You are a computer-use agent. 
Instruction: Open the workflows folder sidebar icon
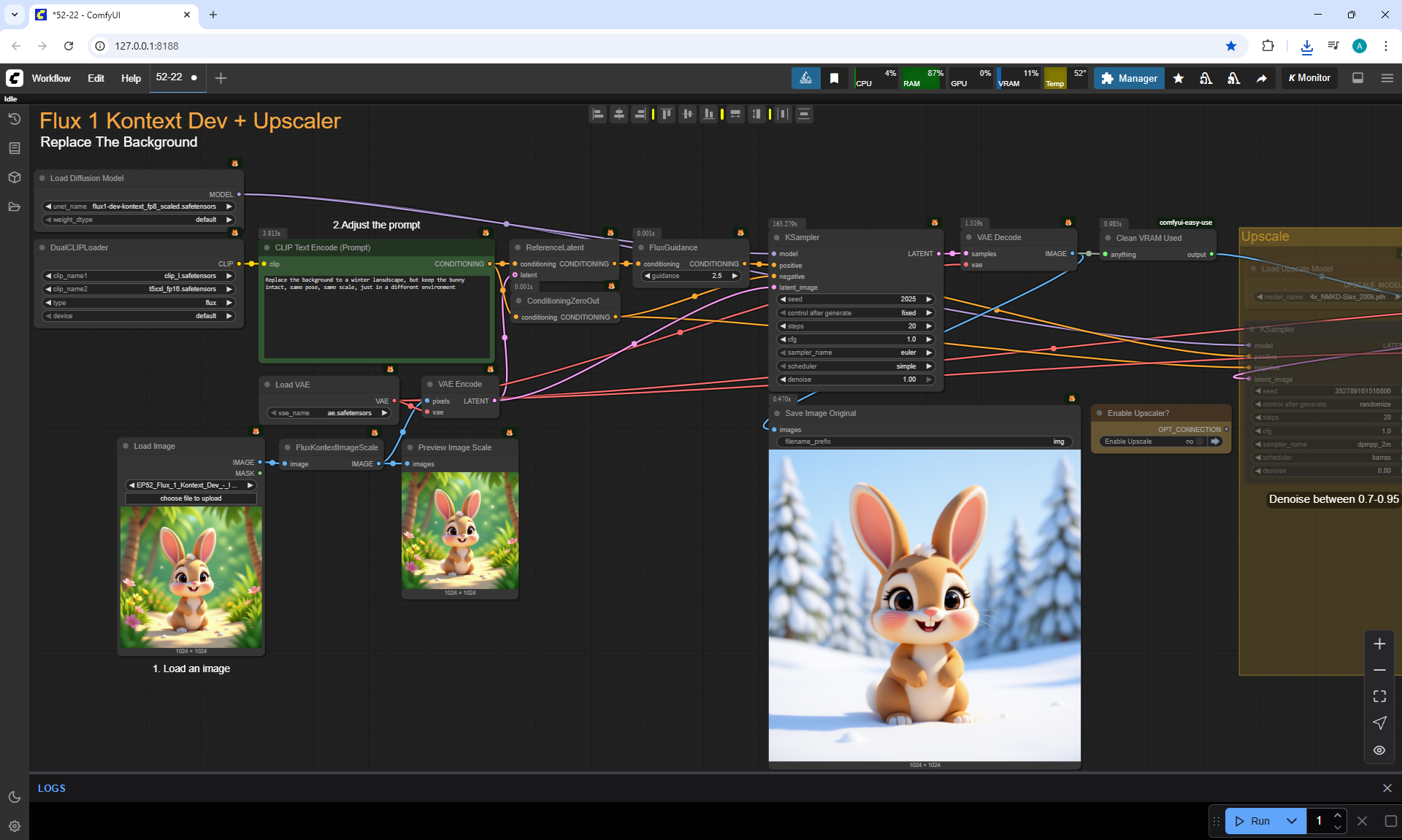(15, 207)
